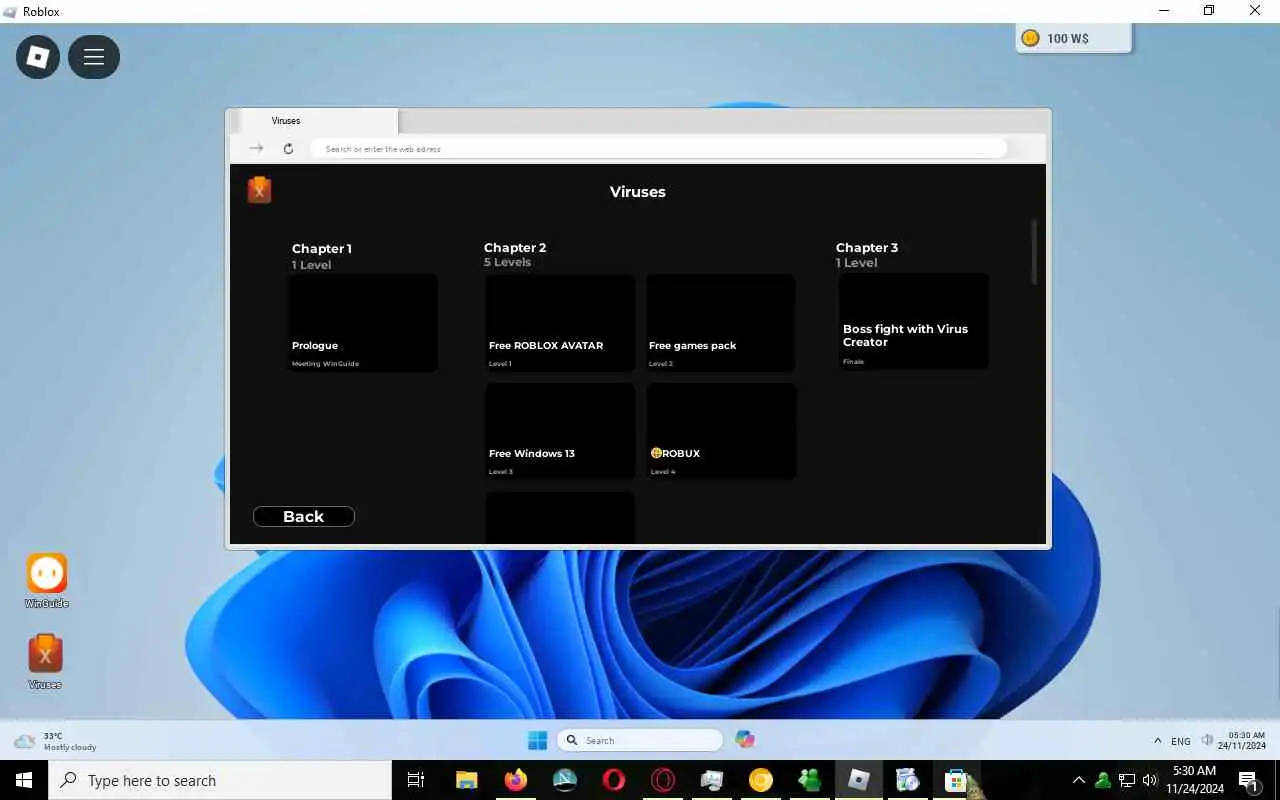This screenshot has width=1280, height=800.
Task: Open the Roblox logo menu button
Action: tap(38, 57)
